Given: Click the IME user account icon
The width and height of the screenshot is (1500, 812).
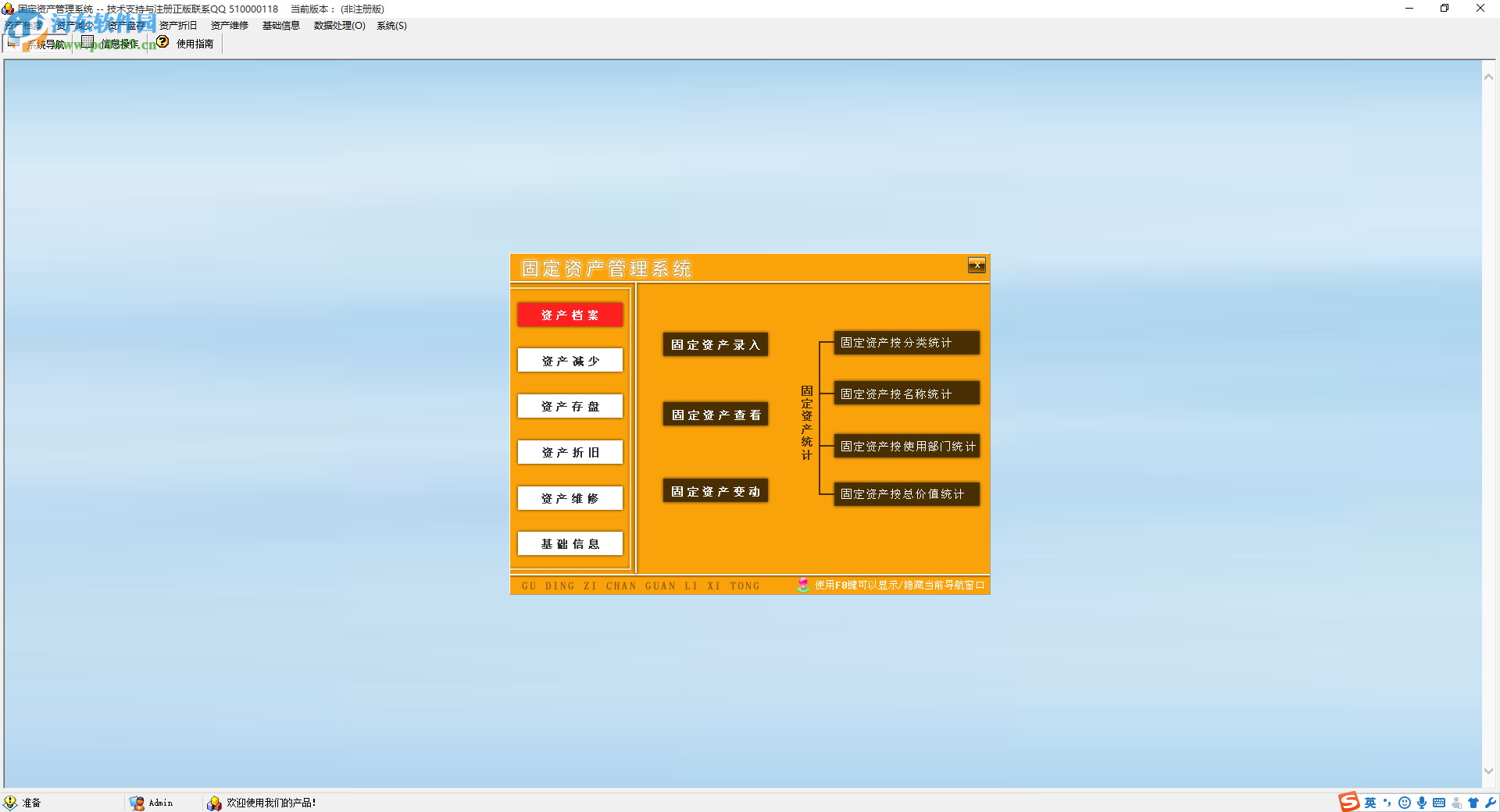Looking at the screenshot, I should point(1456,803).
